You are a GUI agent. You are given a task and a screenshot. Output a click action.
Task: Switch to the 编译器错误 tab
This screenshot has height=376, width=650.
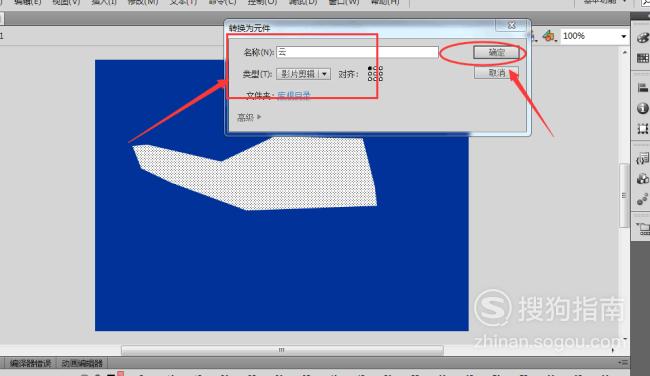[x=30, y=364]
